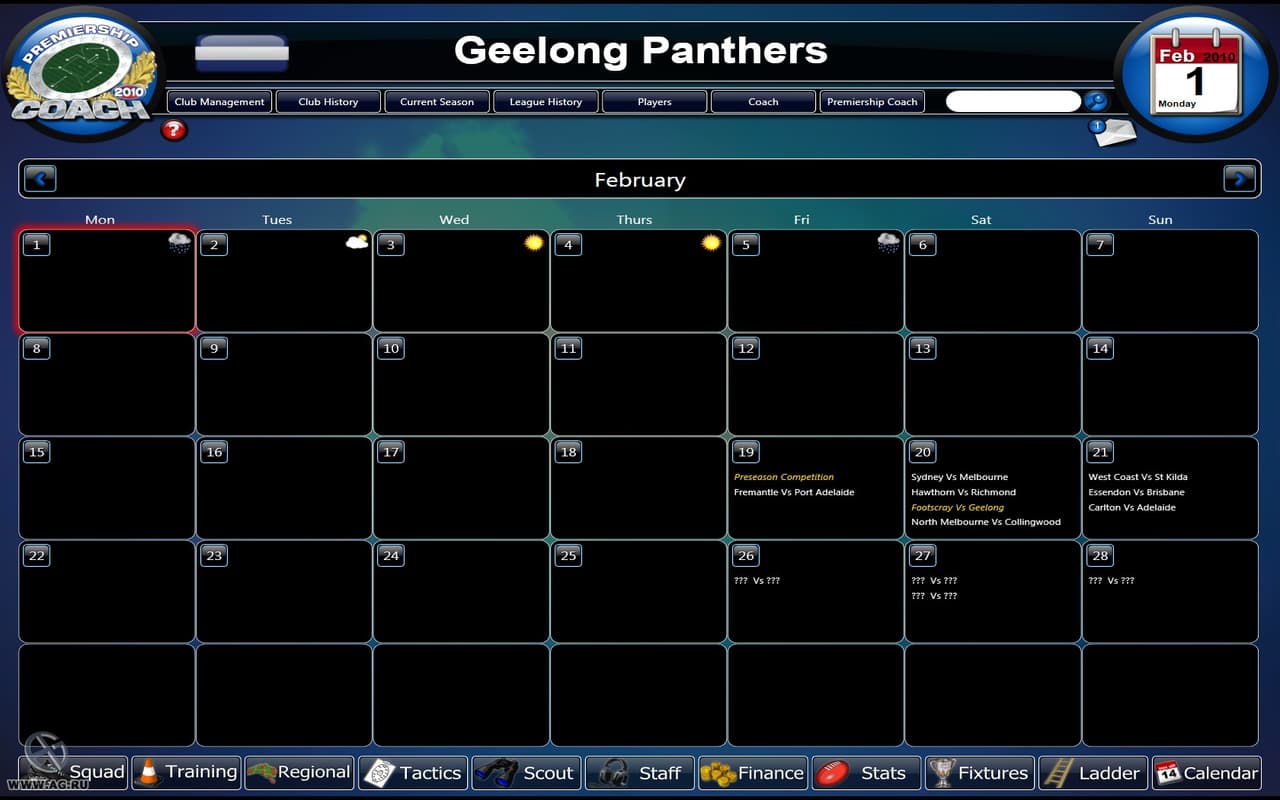
Task: Click the sunny weather icon on day 3
Action: (x=534, y=243)
